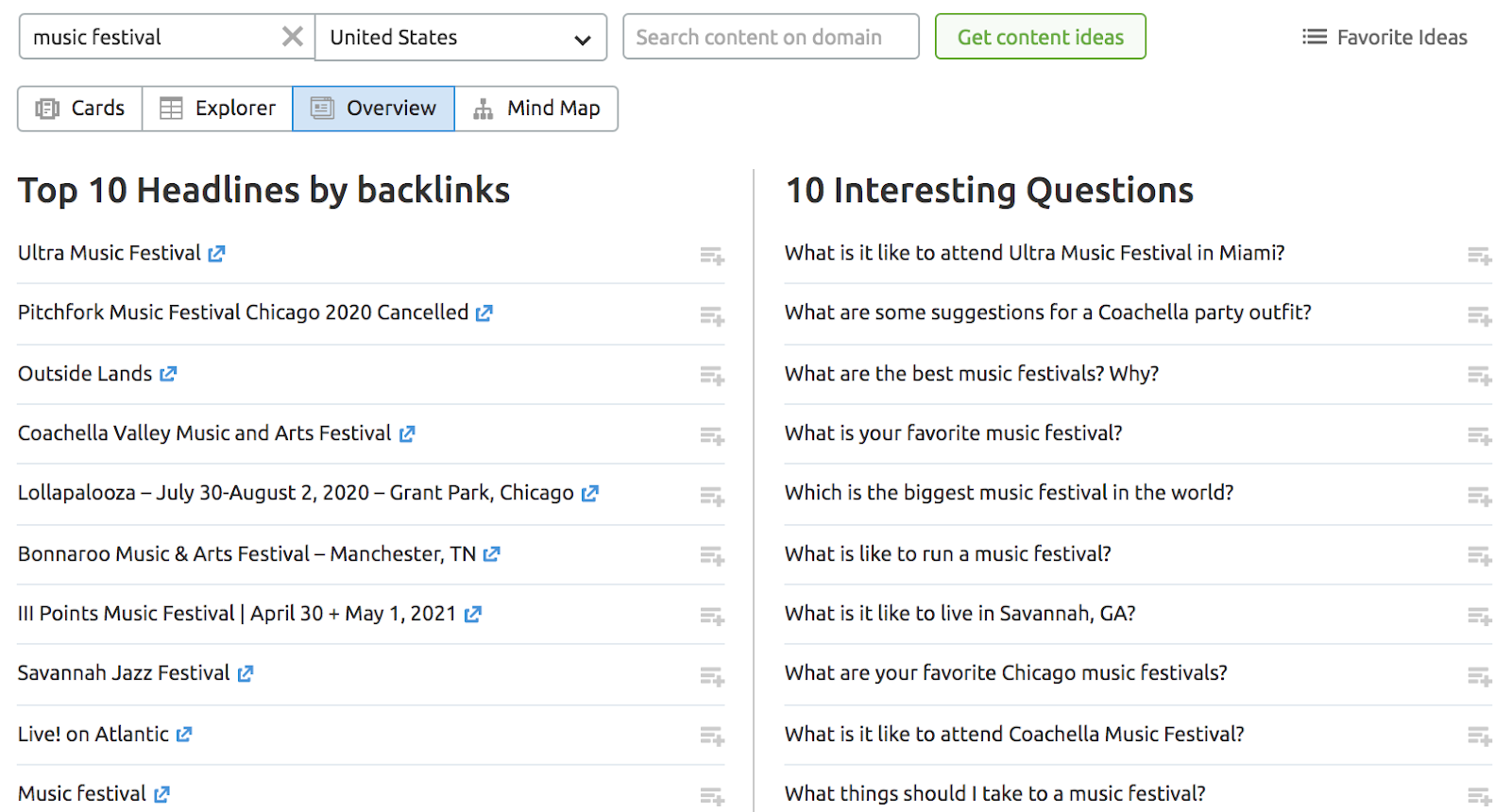
Task: Favorite the biggest music festival question
Action: (1480, 496)
